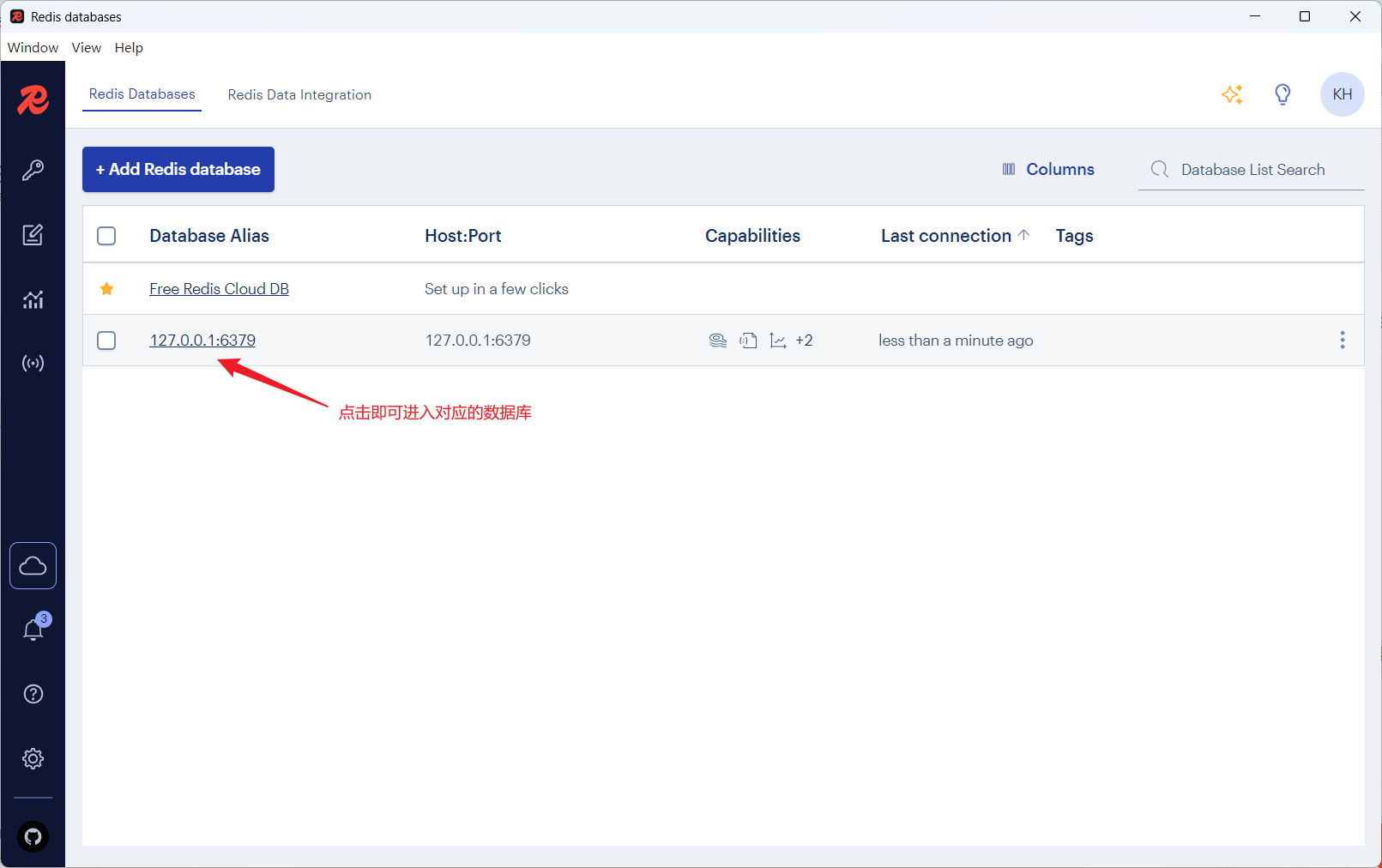Click the Add Redis database button

tap(178, 169)
